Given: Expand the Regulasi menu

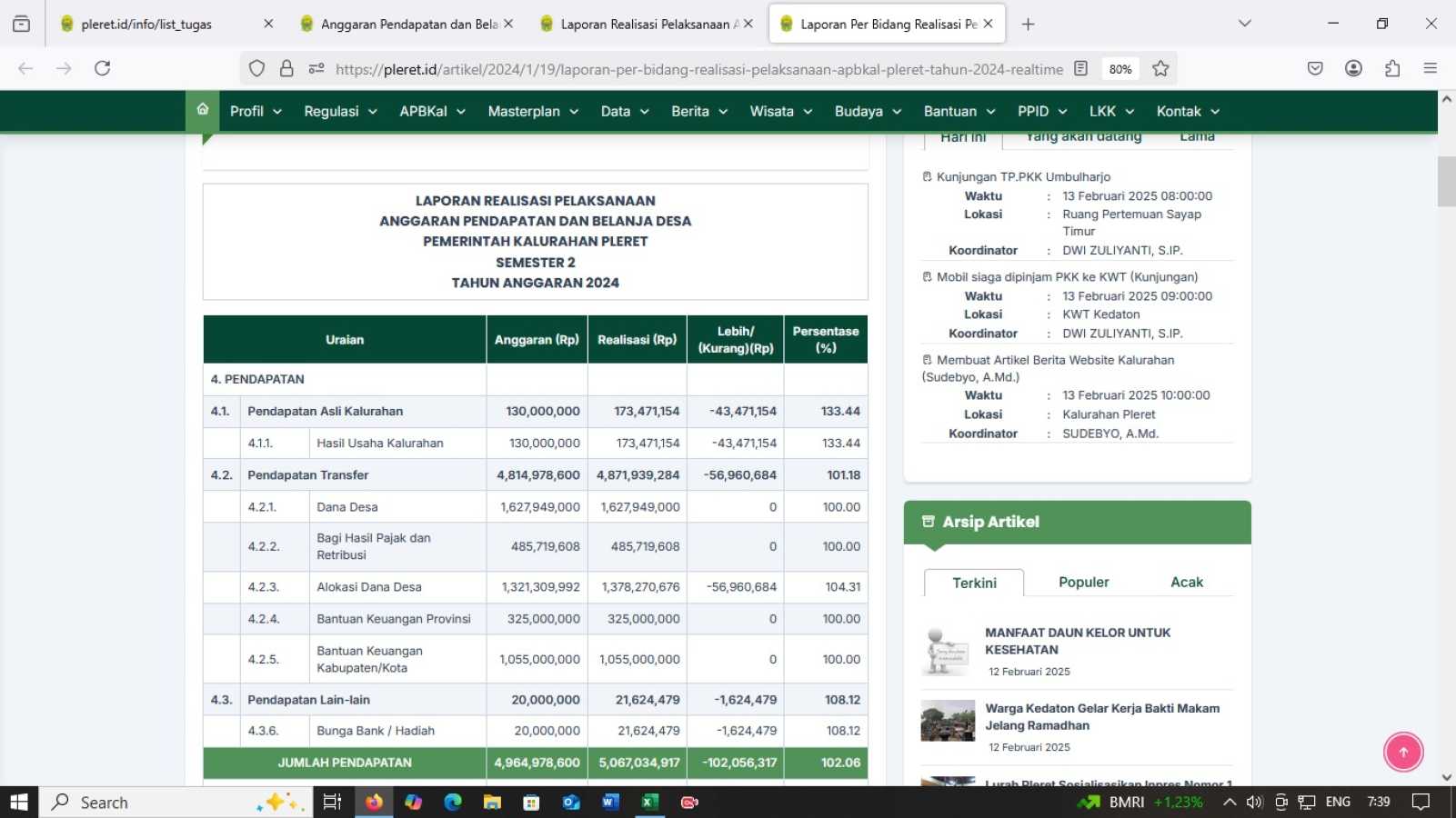Looking at the screenshot, I should click(340, 111).
